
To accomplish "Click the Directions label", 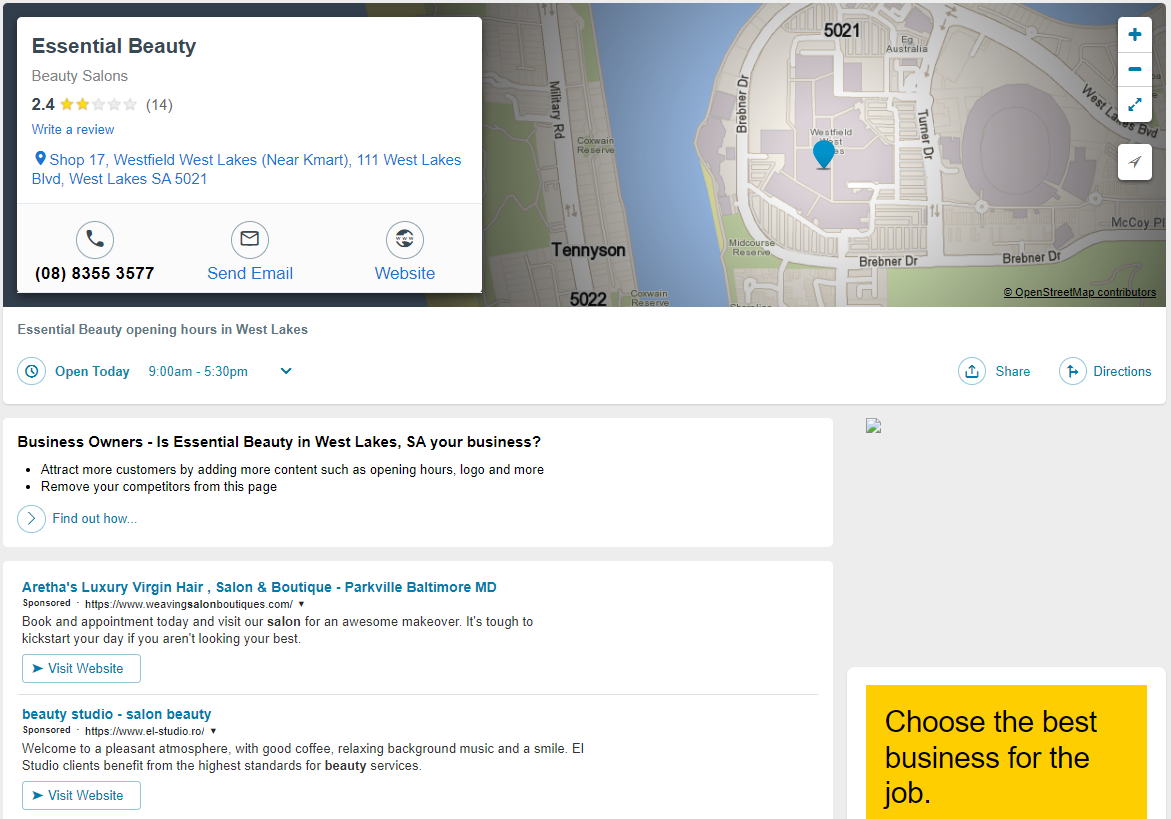I will [1122, 371].
